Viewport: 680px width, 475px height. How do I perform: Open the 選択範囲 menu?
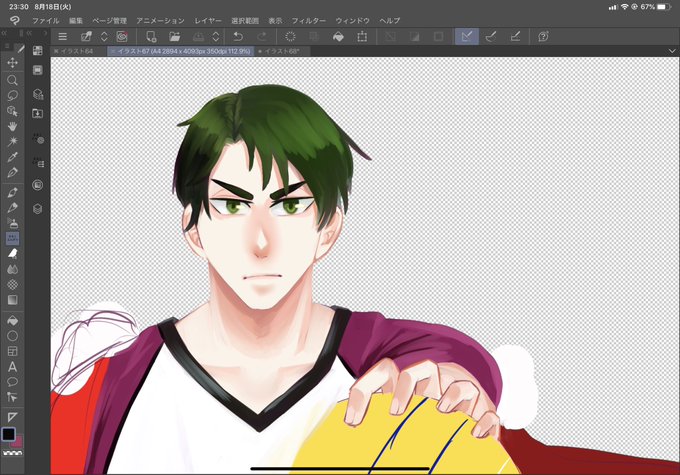245,20
